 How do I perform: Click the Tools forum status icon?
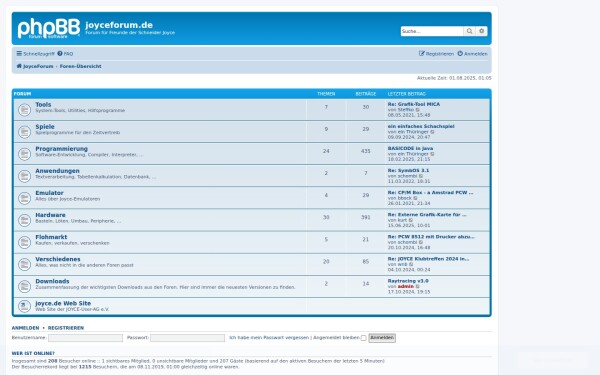(24, 110)
